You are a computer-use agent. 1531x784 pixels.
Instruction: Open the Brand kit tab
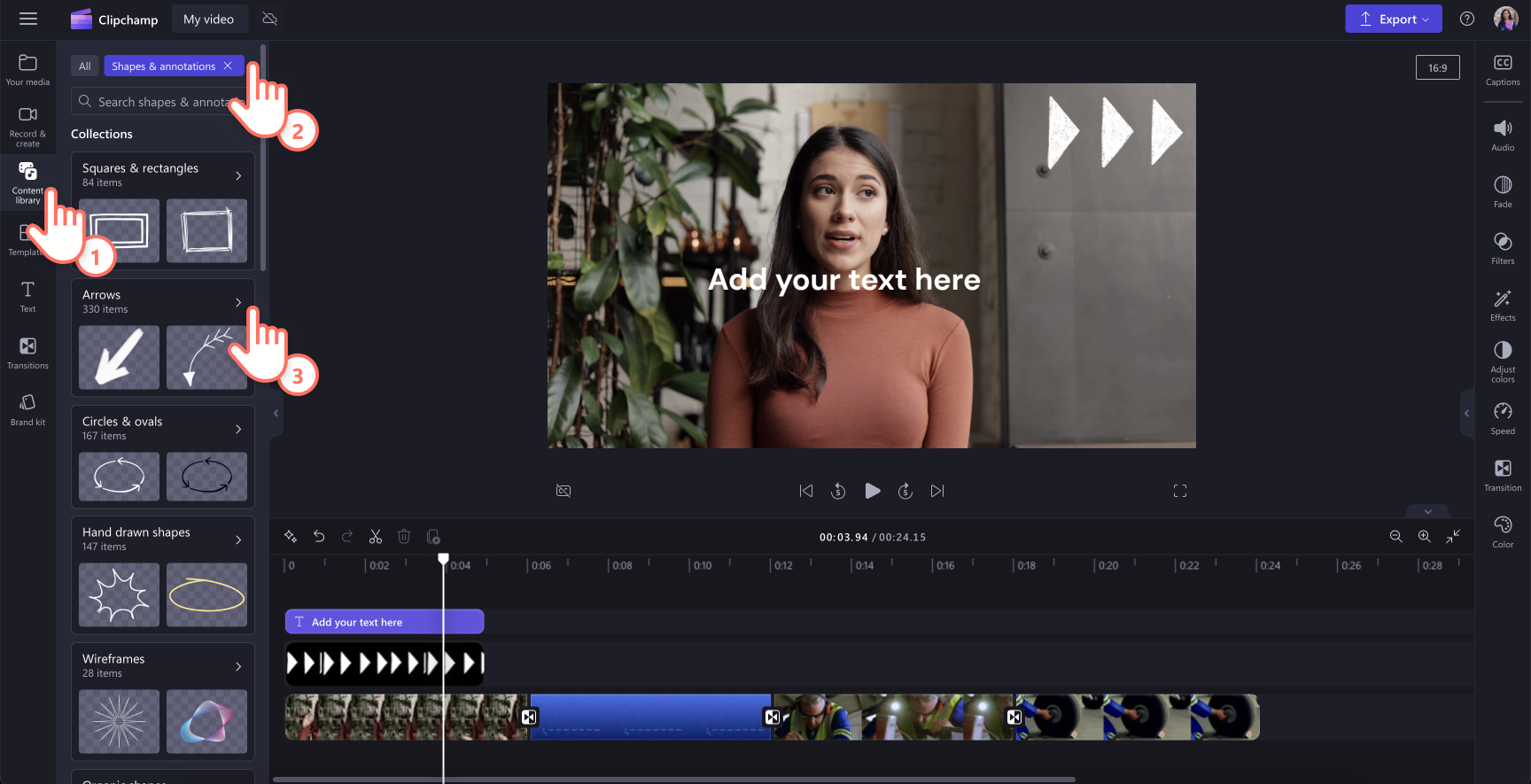click(27, 409)
